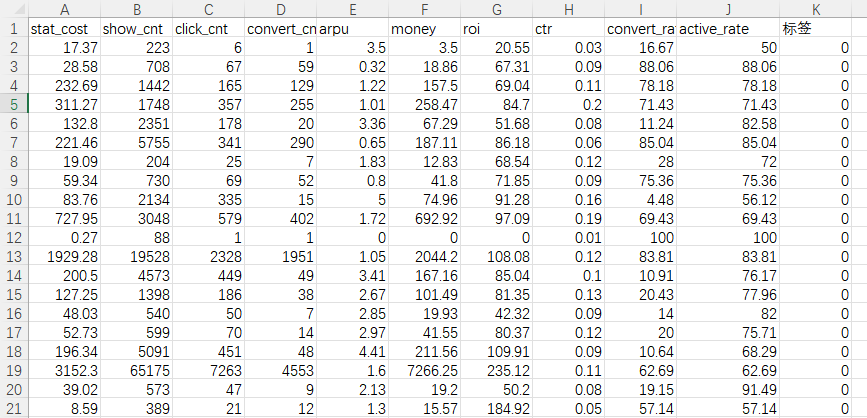867x418 pixels.
Task: Select money cell 692.92
Action: (x=424, y=218)
